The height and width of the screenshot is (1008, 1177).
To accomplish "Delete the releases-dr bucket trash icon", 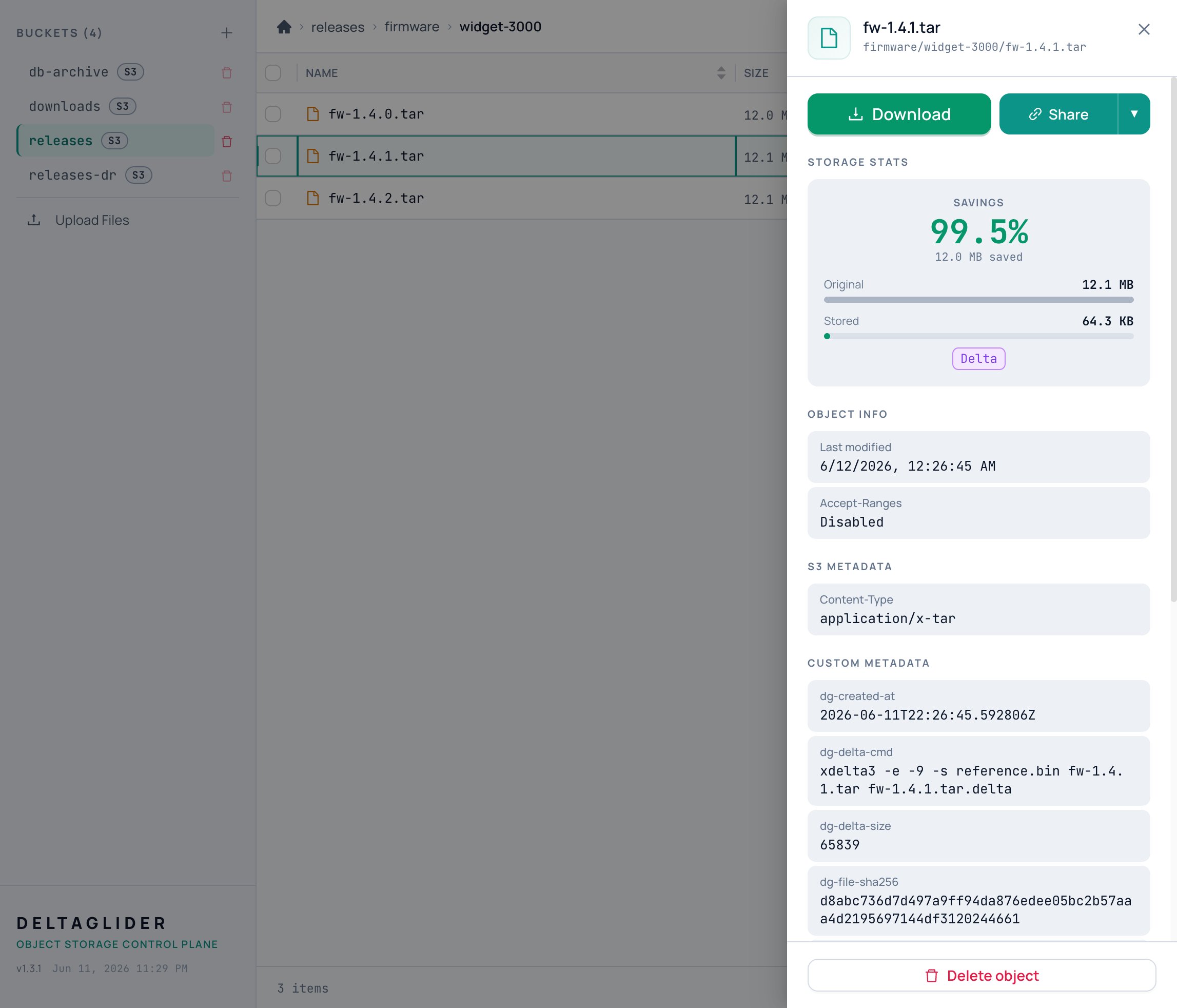I will tap(227, 176).
